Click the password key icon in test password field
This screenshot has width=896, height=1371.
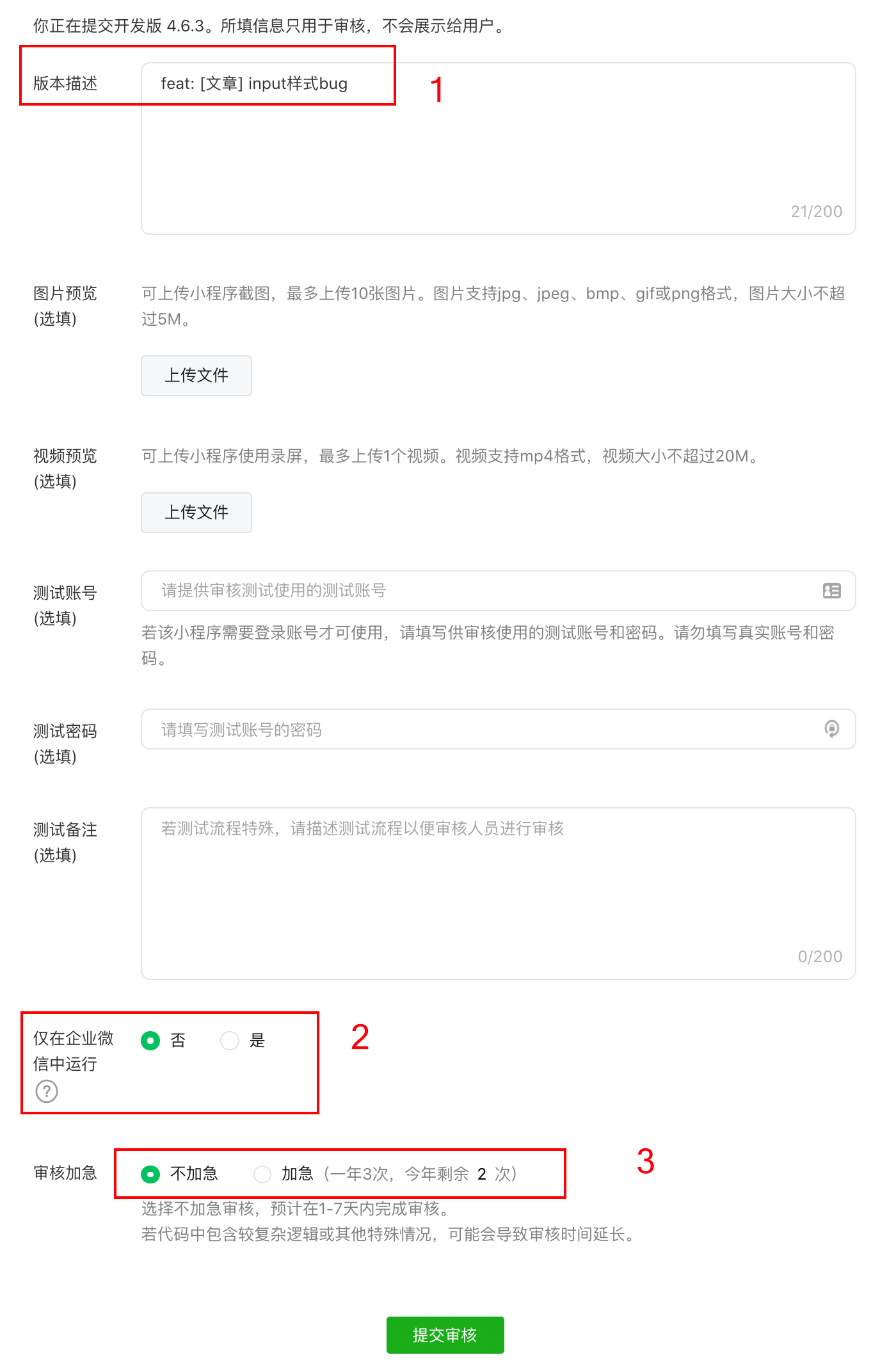point(831,729)
